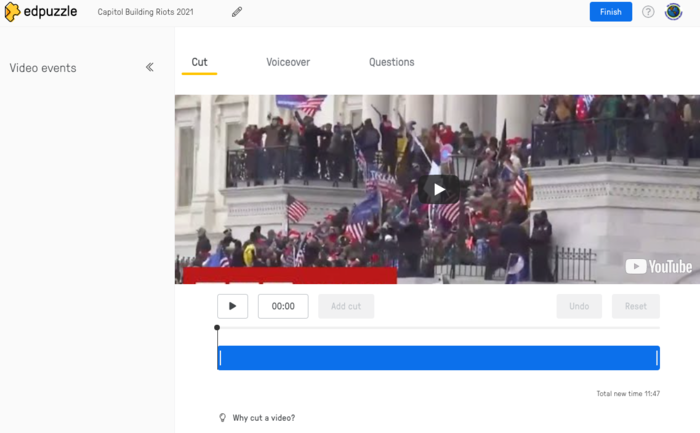
Task: Click the Add cut button
Action: pyautogui.click(x=346, y=306)
